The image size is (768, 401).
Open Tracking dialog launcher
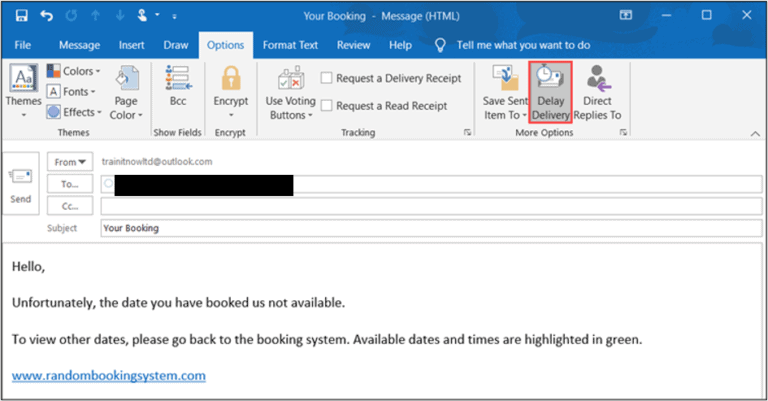click(x=467, y=132)
